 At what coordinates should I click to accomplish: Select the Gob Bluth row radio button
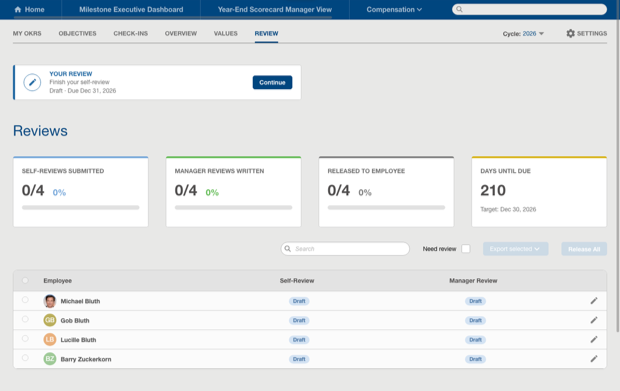point(25,319)
